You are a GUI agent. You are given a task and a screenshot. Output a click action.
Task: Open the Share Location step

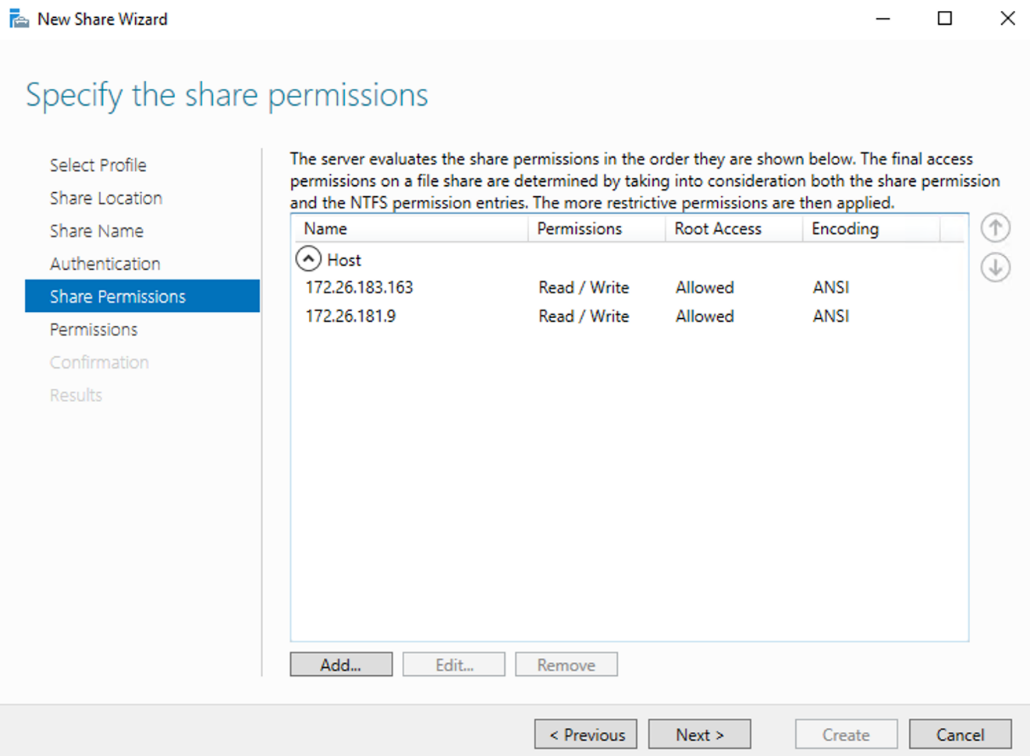tap(106, 197)
